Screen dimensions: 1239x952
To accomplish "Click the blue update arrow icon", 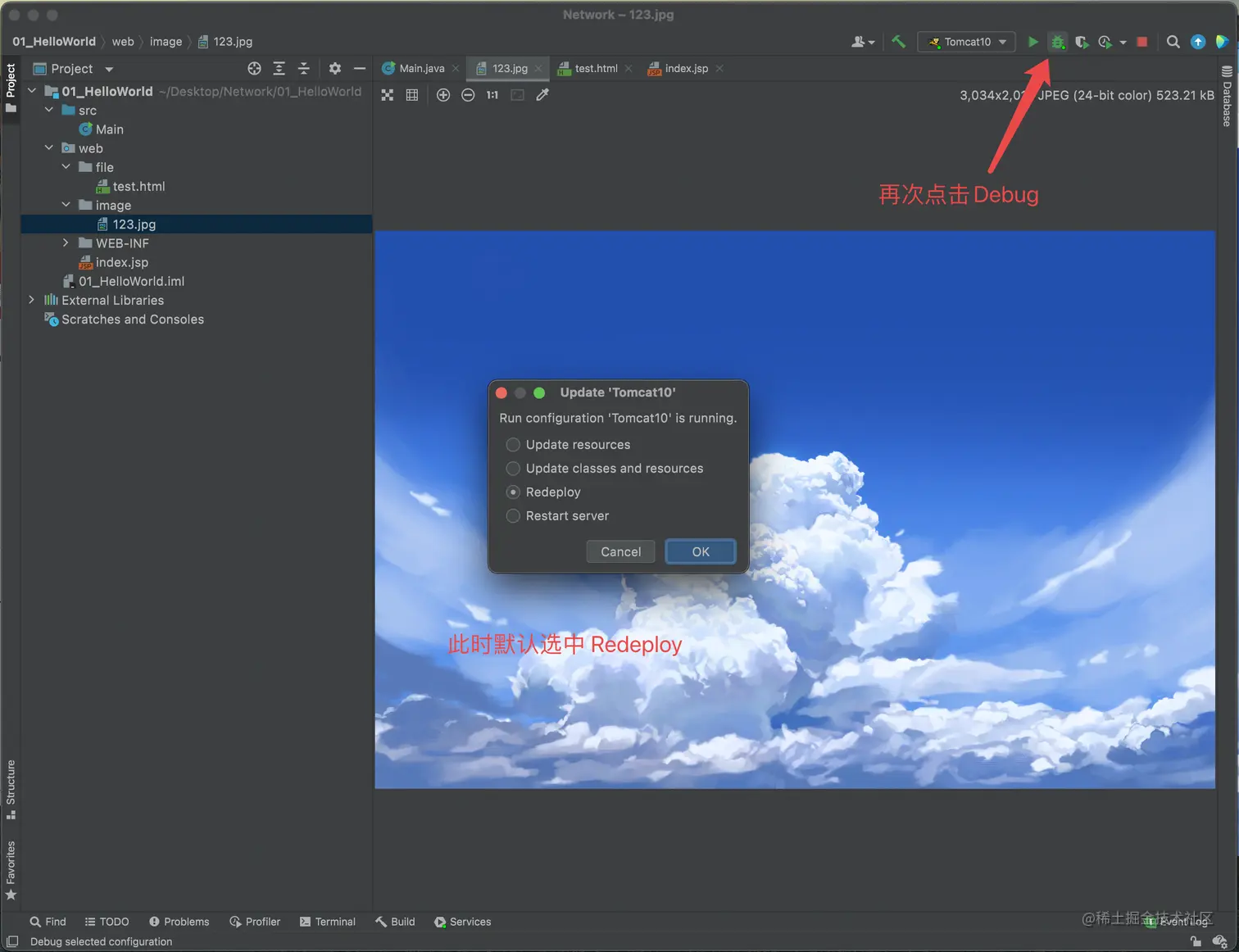I will (x=1198, y=42).
